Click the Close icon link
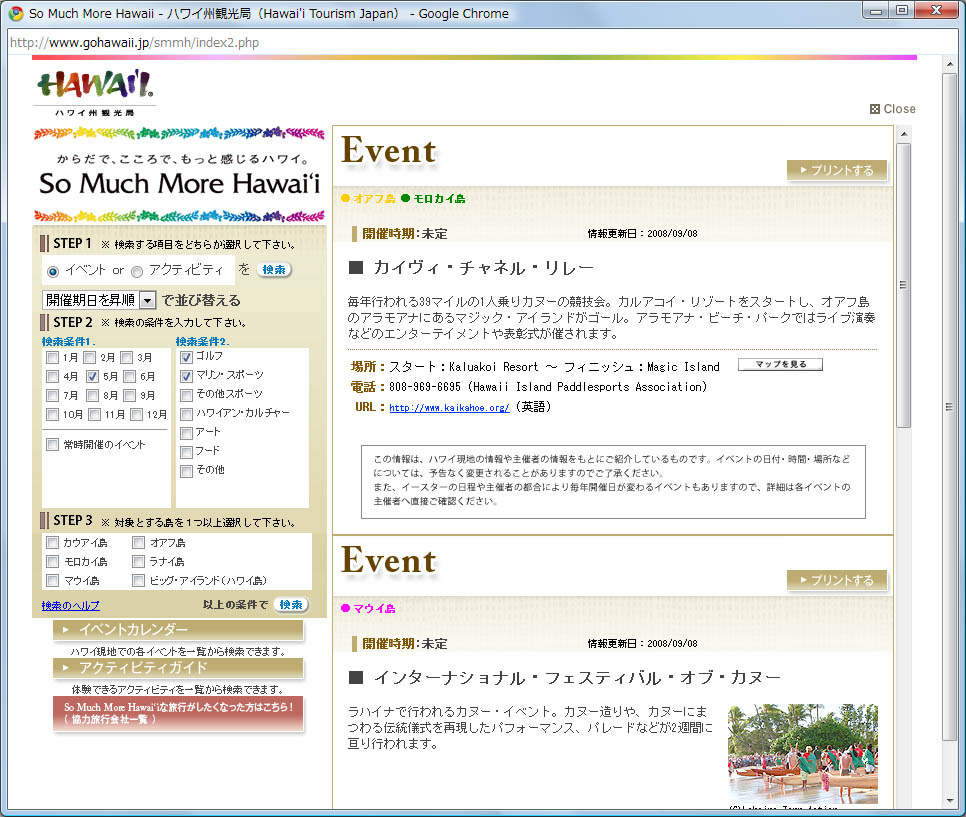 coord(892,109)
